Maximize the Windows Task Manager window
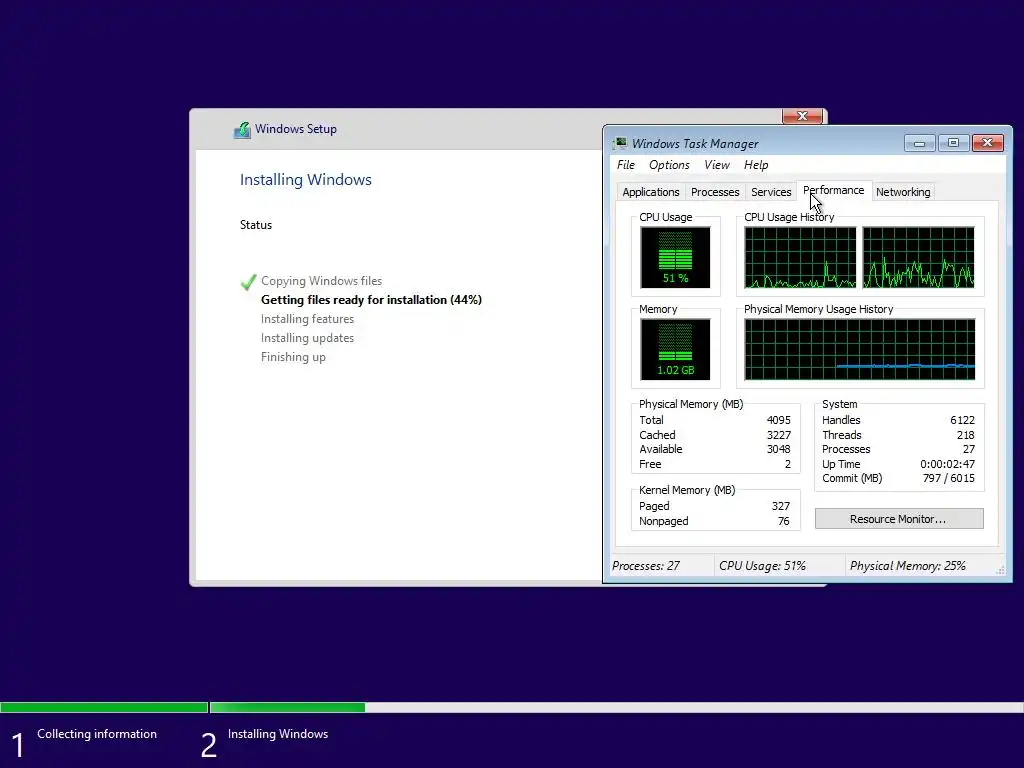This screenshot has height=768, width=1024. pyautogui.click(x=953, y=142)
